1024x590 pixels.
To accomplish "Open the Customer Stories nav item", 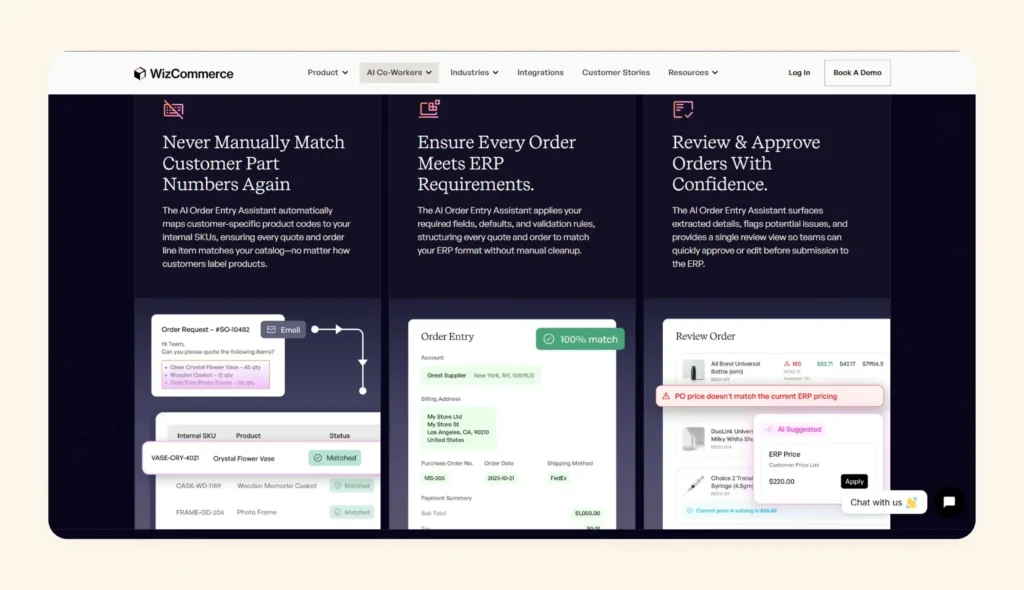I will click(616, 73).
